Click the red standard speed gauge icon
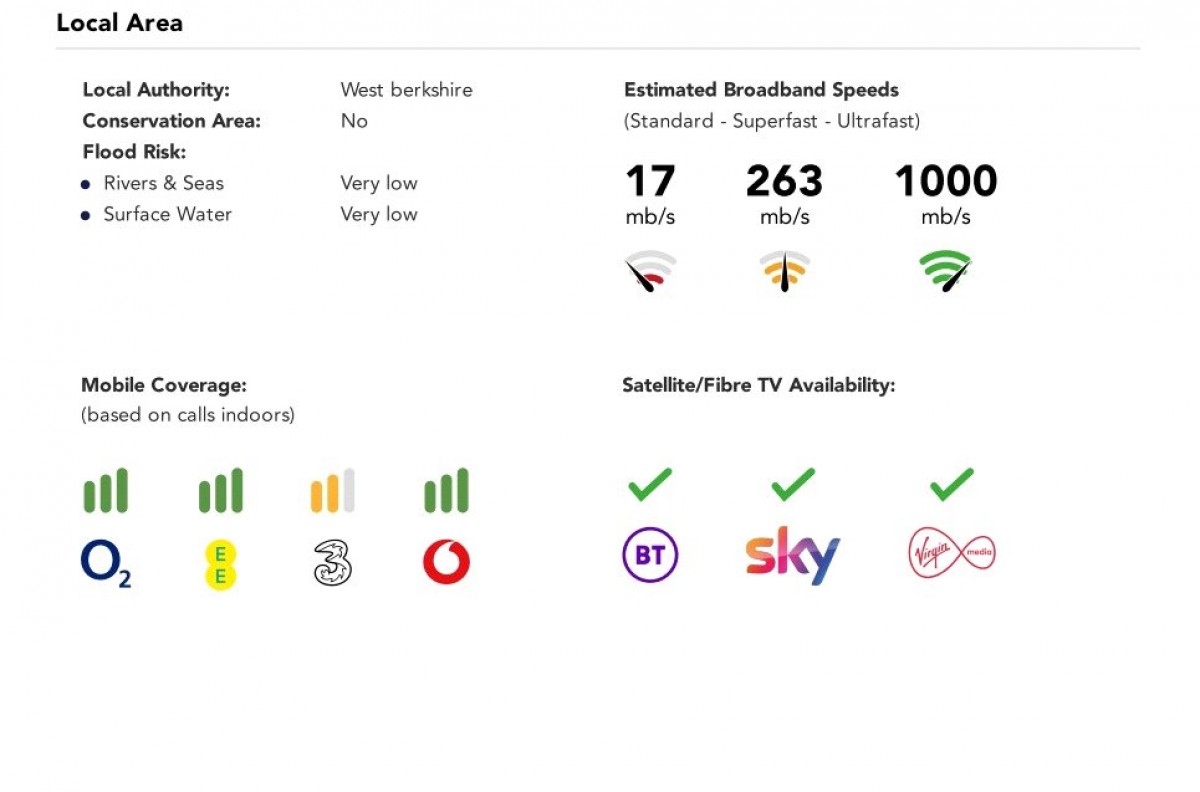 (650, 271)
